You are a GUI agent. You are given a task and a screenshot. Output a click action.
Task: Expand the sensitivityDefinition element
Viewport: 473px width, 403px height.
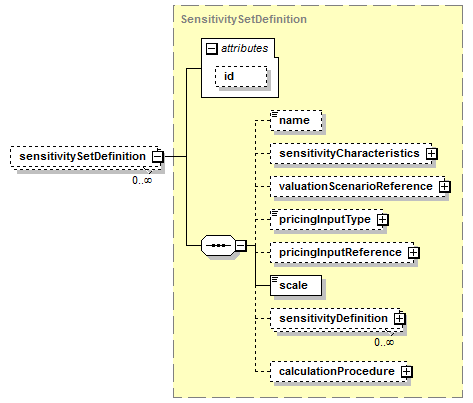pyautogui.click(x=399, y=318)
